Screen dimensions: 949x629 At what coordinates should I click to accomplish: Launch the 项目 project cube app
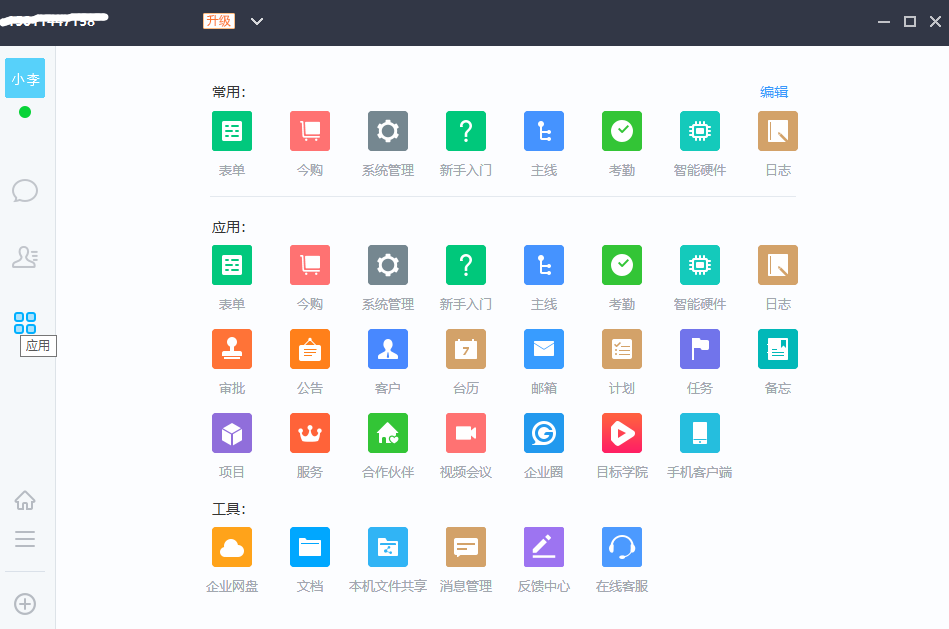pos(231,433)
